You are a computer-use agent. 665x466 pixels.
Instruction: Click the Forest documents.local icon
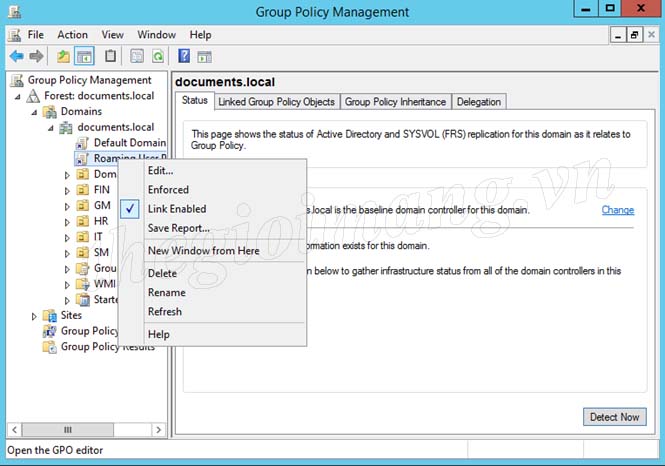click(x=33, y=96)
